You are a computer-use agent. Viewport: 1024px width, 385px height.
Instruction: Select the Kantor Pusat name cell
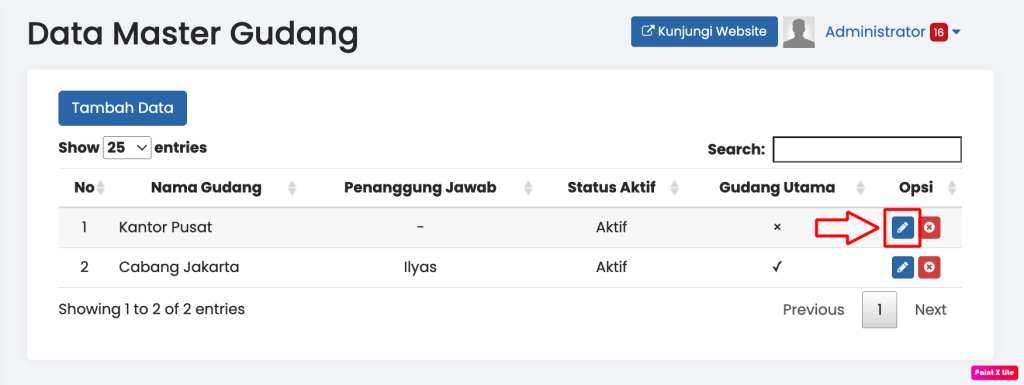[x=165, y=228]
